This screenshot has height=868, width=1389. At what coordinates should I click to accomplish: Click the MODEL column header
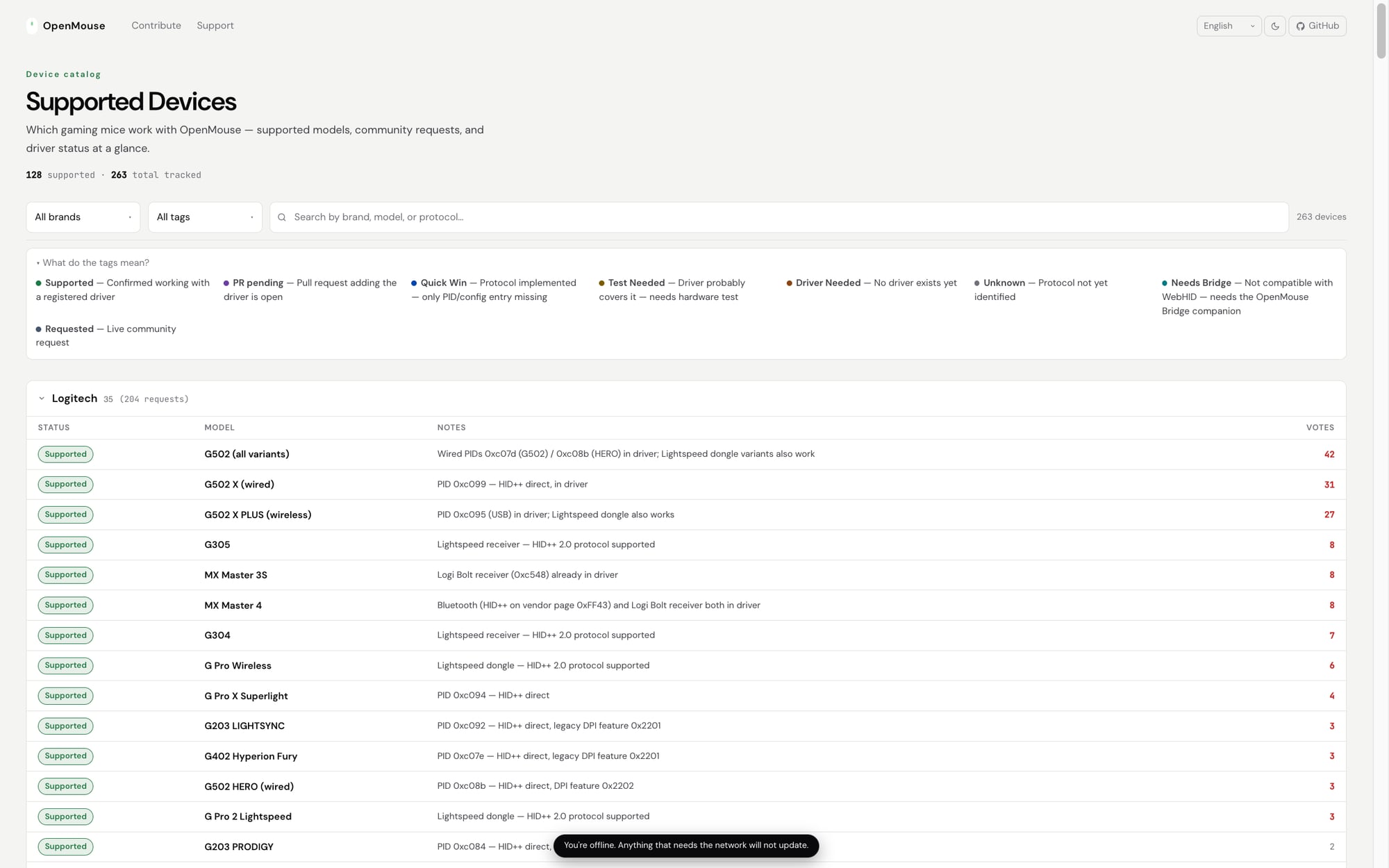pos(219,428)
